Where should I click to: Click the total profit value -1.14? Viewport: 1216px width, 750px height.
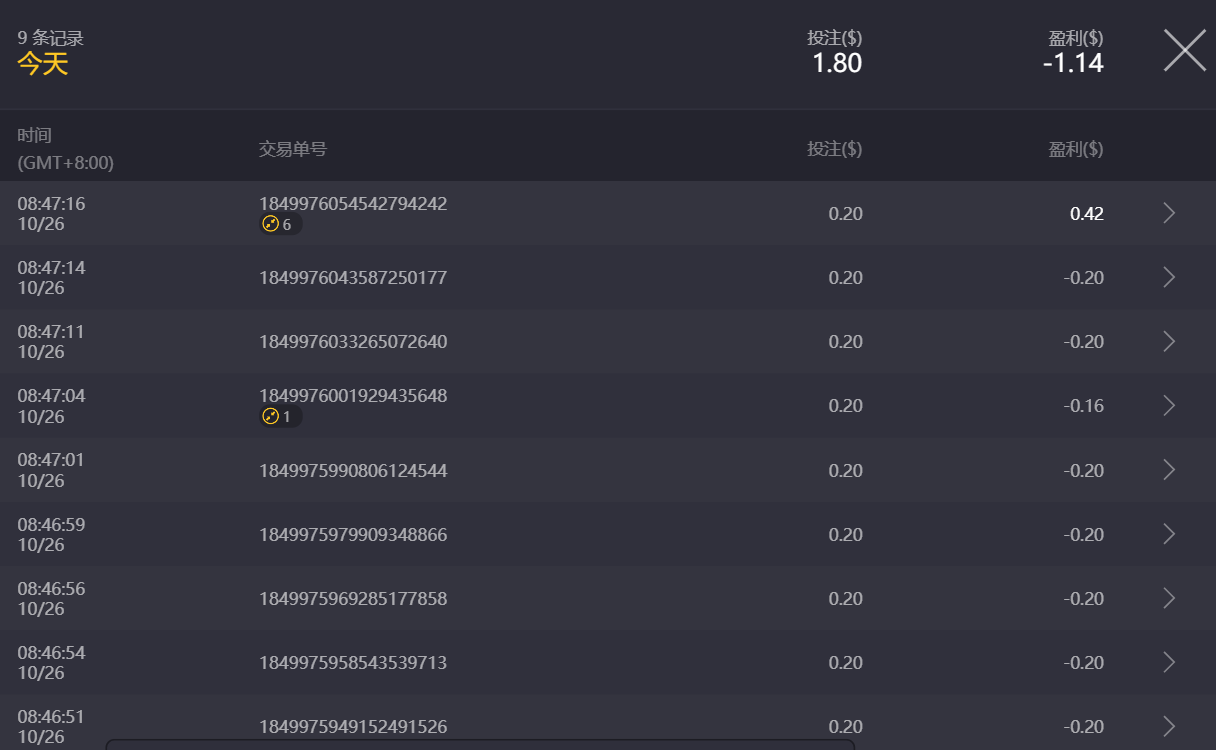pos(1075,63)
